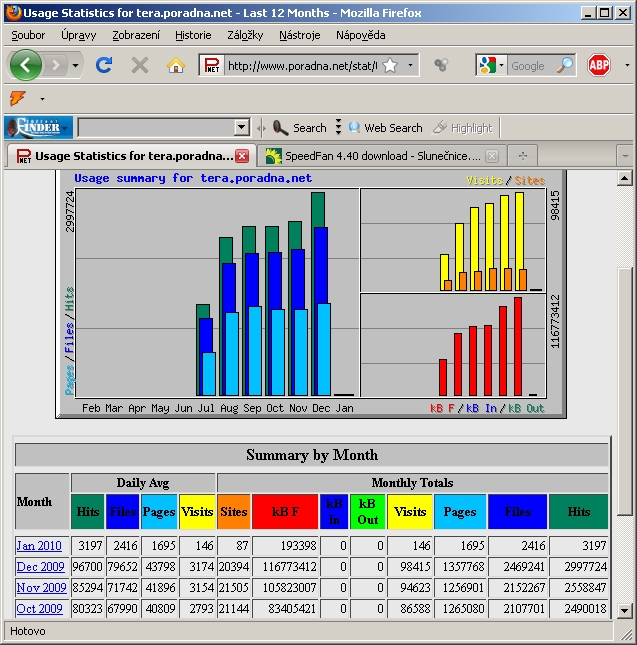Click the vertical scrollbar down arrow
This screenshot has height=645, width=637.
coord(625,610)
